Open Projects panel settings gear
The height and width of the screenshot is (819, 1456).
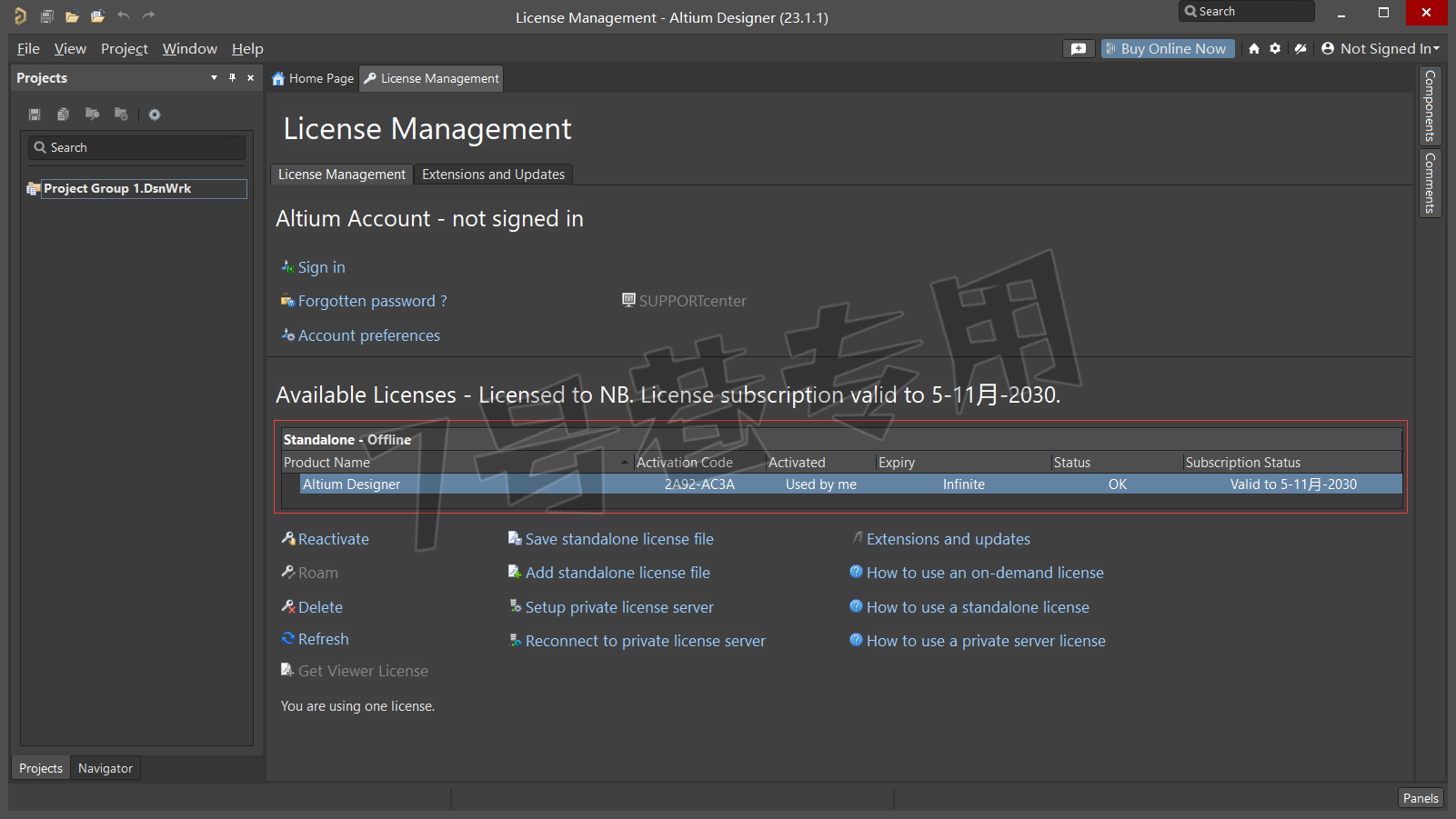[x=155, y=115]
